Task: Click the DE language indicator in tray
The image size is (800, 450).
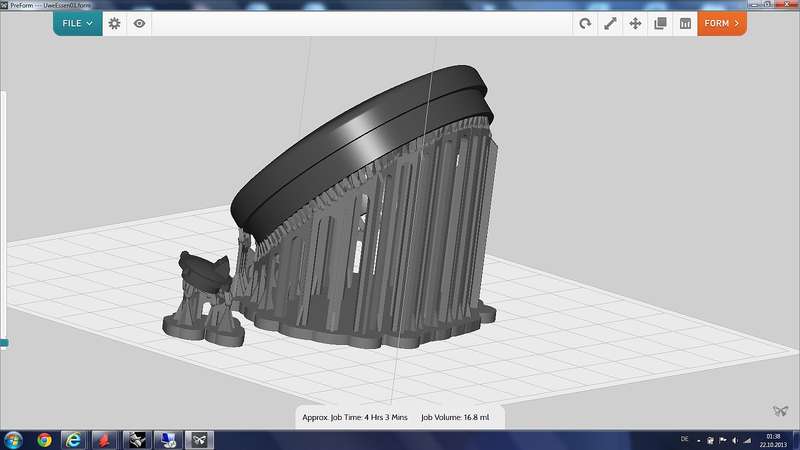Action: pyautogui.click(x=684, y=439)
